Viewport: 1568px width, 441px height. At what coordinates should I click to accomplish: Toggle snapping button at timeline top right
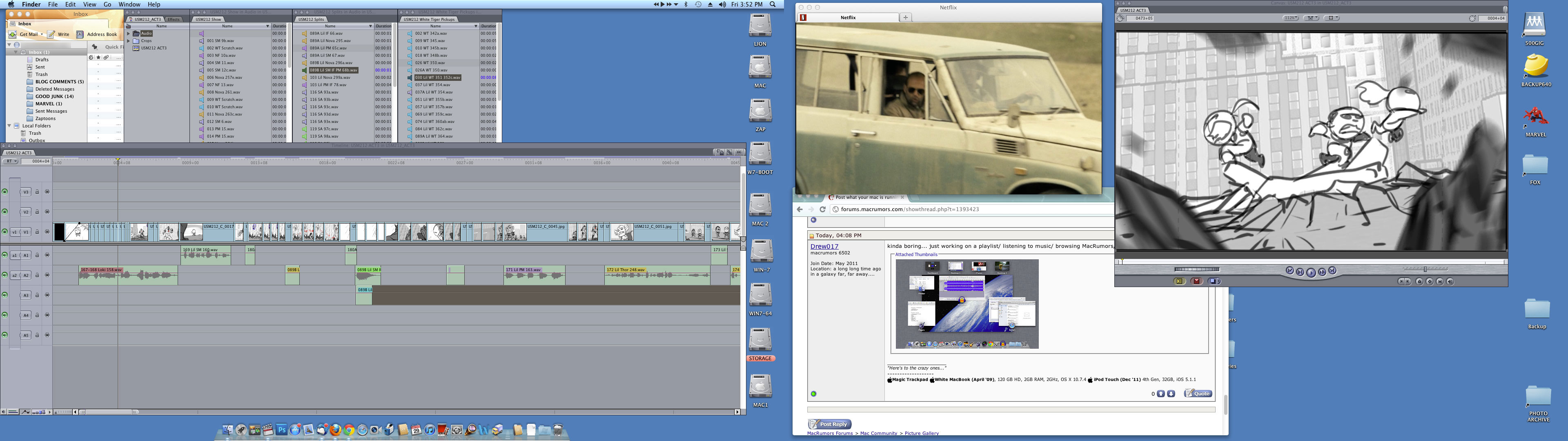[739, 152]
